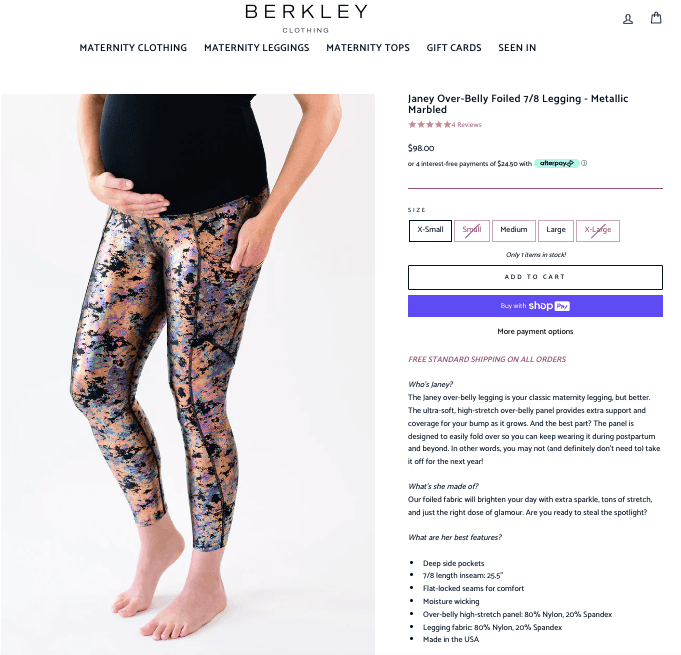
Task: Click the five-star rating stars
Action: coord(430,125)
